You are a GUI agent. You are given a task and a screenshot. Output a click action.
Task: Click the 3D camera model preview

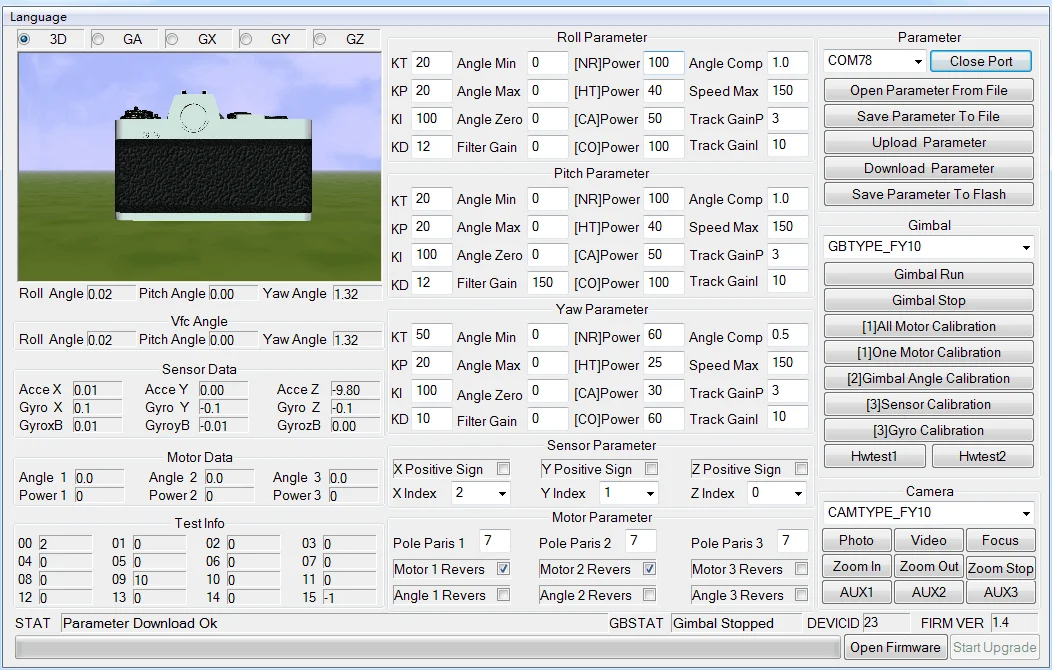pos(199,166)
